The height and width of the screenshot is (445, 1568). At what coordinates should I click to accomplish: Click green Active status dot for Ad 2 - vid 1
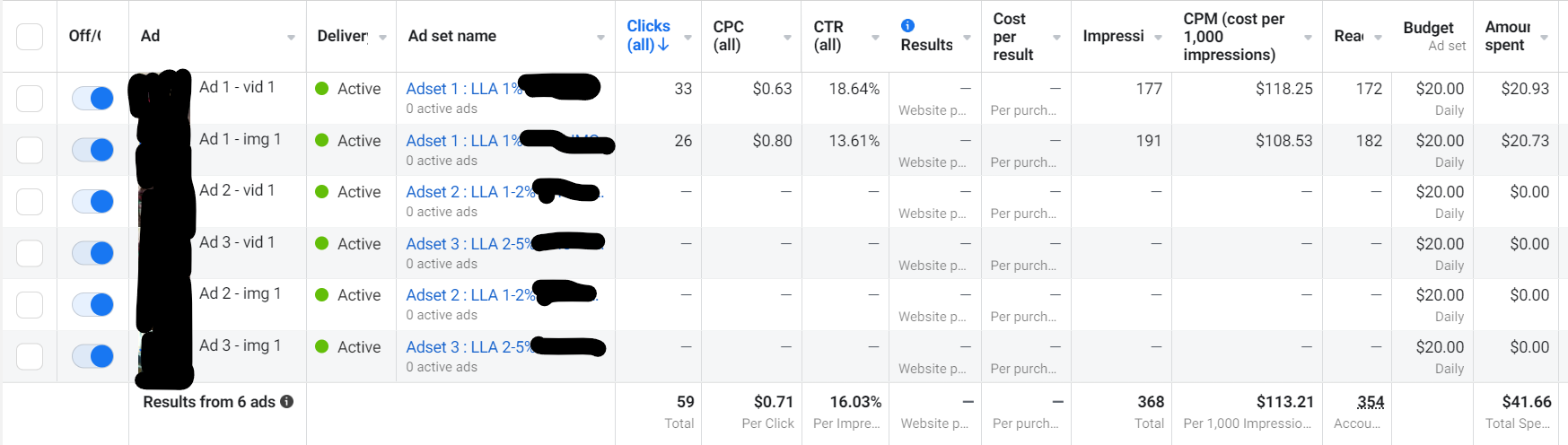(x=322, y=191)
